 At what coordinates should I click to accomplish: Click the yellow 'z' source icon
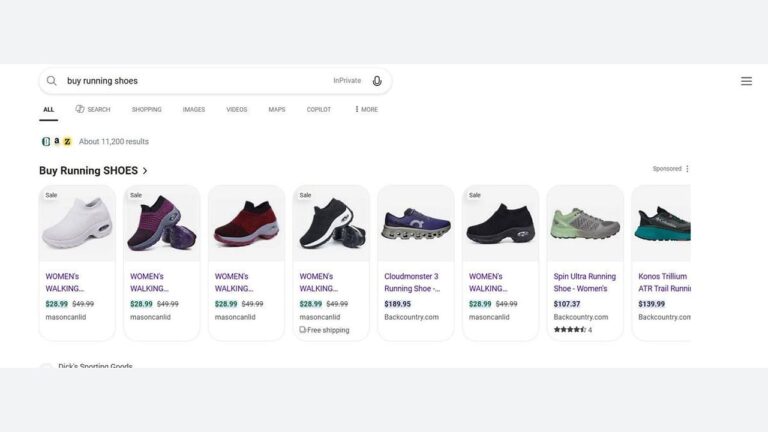(68, 142)
